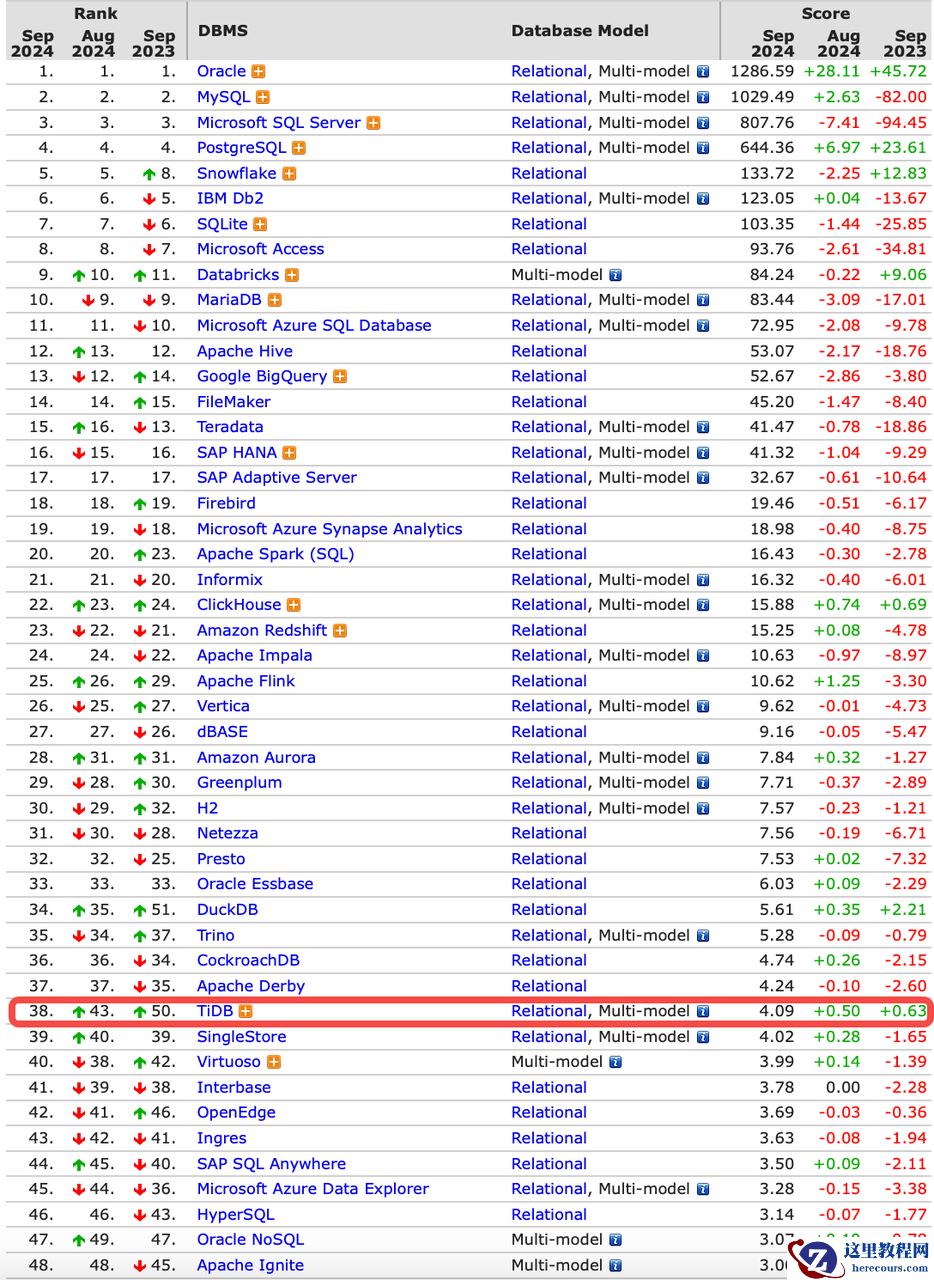Click the blue info icon in MySQL's row

tap(703, 97)
